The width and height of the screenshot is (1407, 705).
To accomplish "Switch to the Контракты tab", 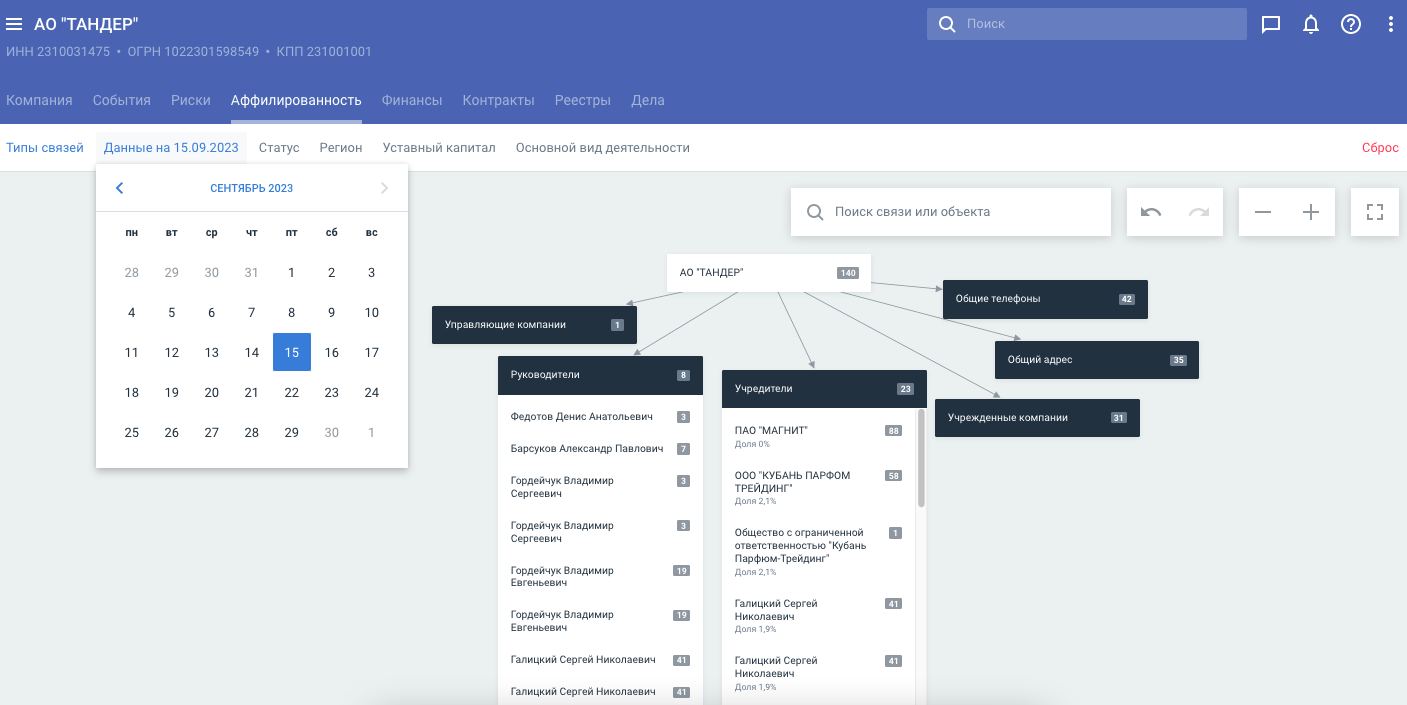I will 498,100.
